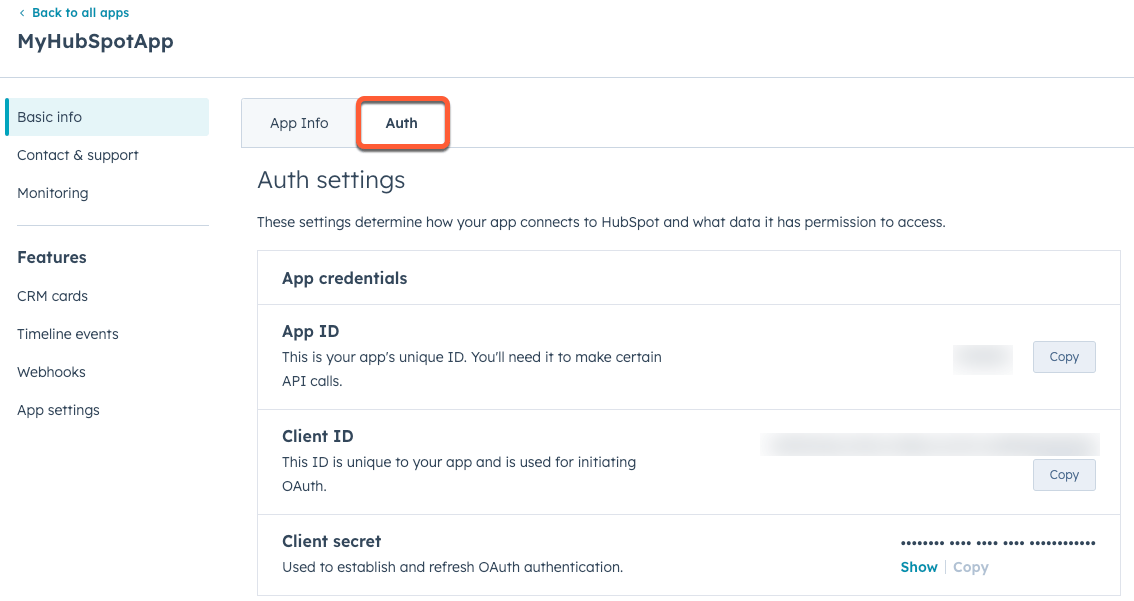Switch to the App Info tab
This screenshot has width=1134, height=601.
(x=298, y=123)
